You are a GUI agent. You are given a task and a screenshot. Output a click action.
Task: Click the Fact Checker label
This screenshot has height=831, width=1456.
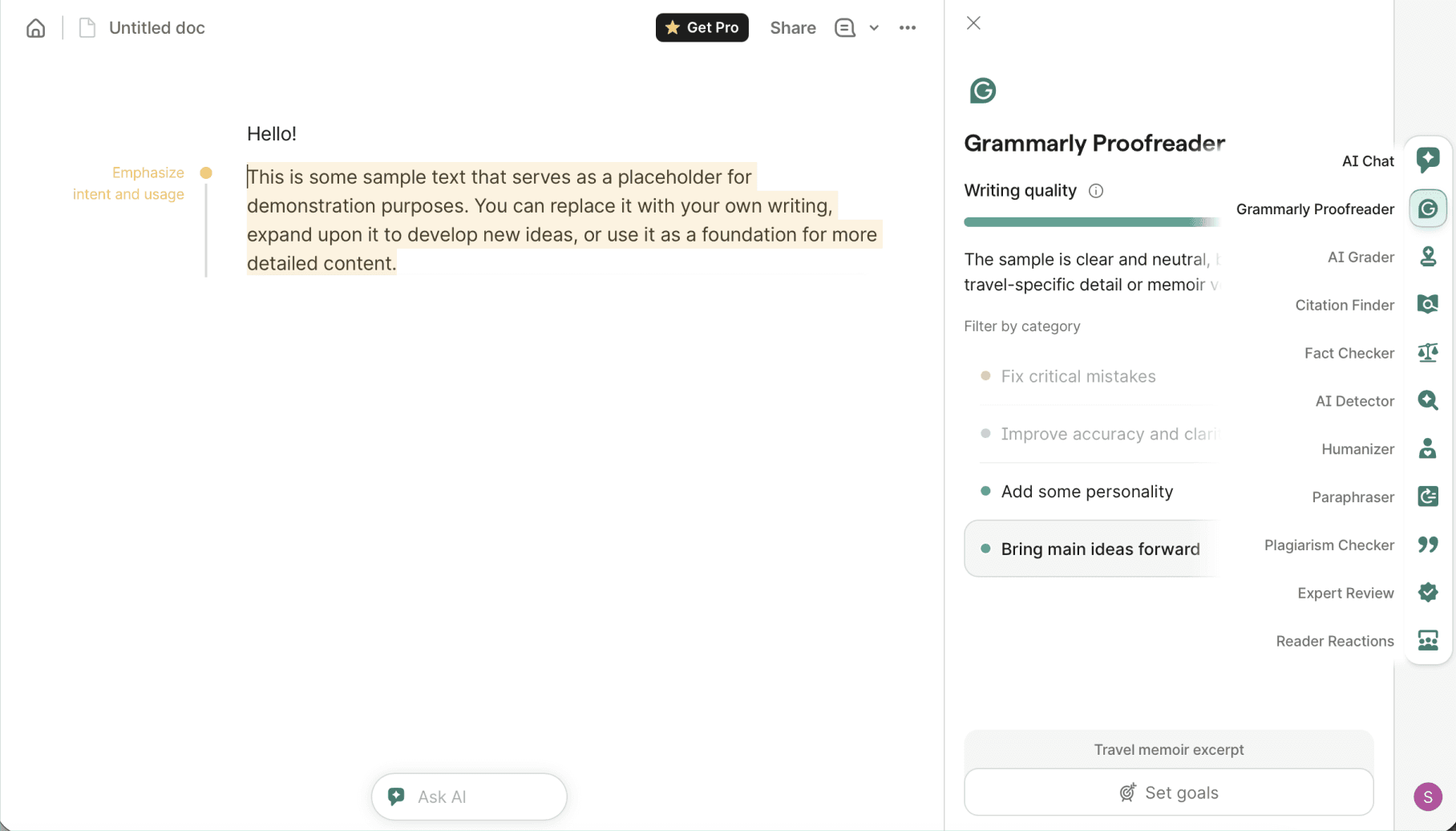[1349, 354]
